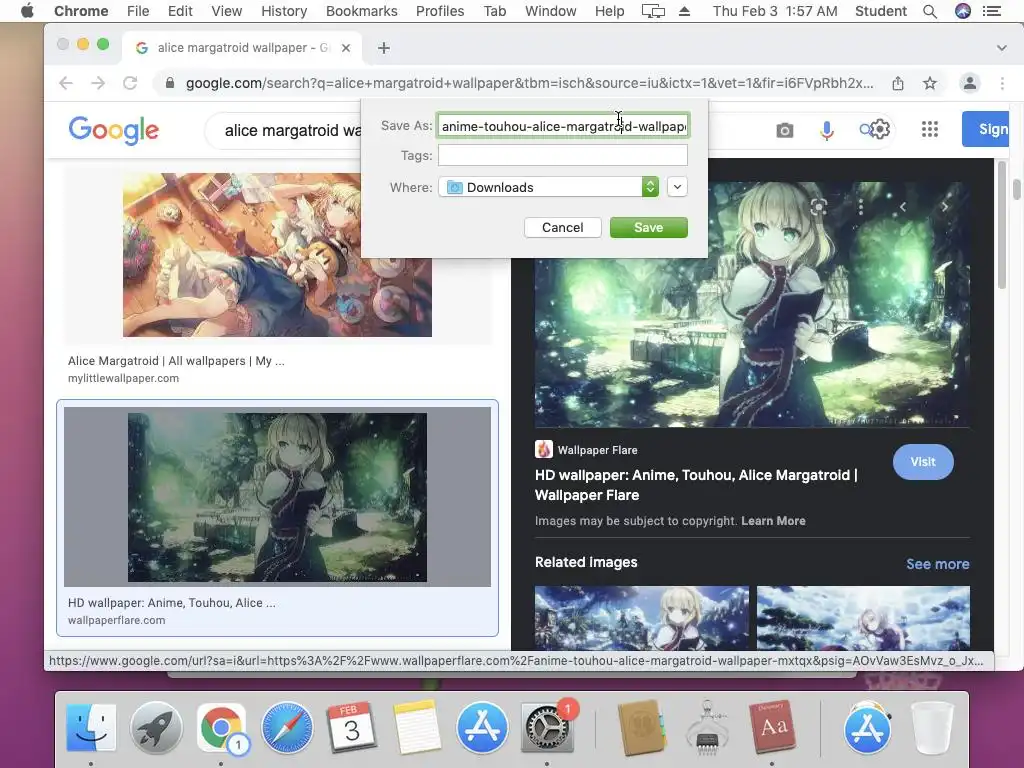1024x768 pixels.
Task: Click the browser forward arrow
Action: pos(98,83)
